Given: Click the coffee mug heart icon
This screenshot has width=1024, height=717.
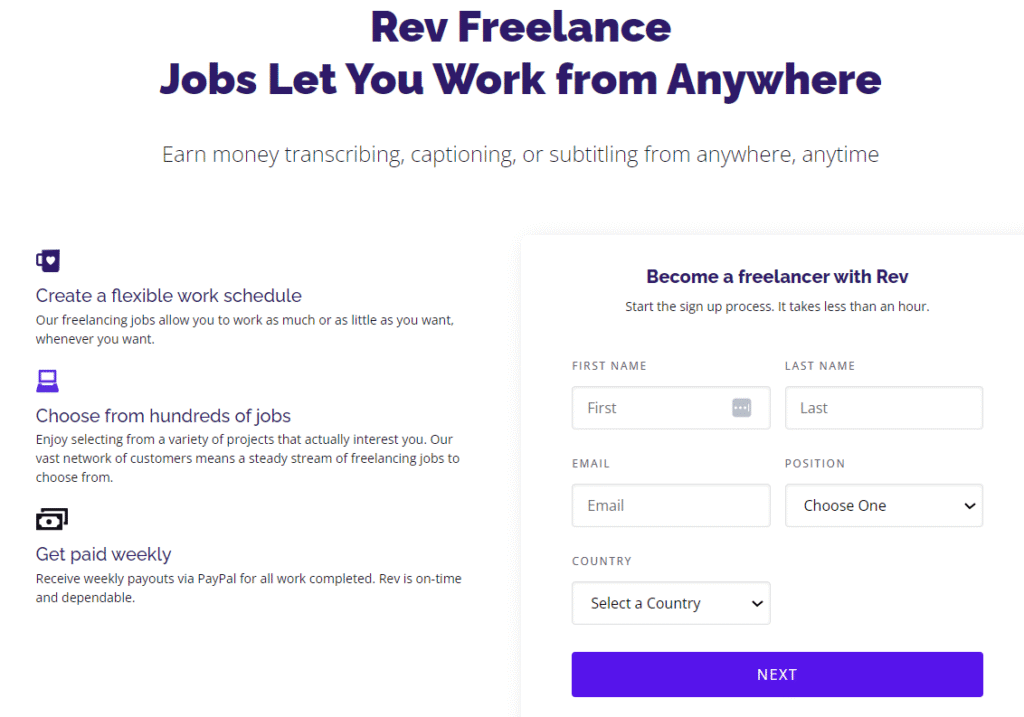Looking at the screenshot, I should click(48, 261).
